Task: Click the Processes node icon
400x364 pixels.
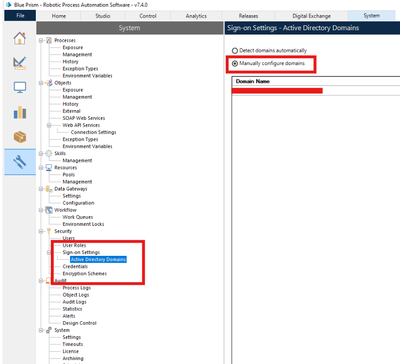Action: coord(49,40)
